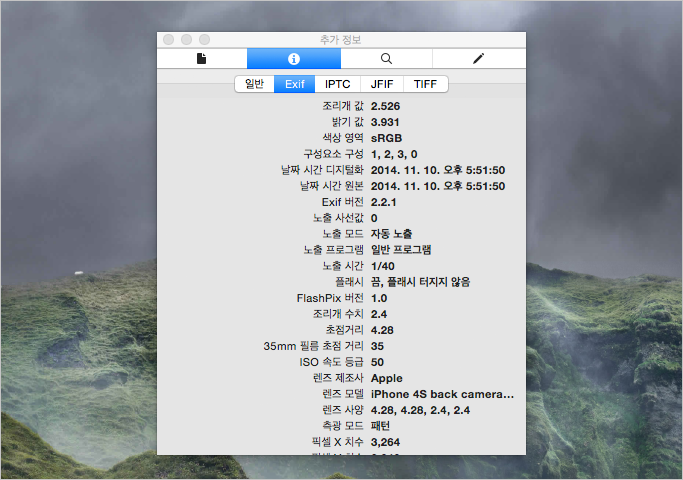
Task: Close the 추가 정보 window
Action: click(x=169, y=40)
